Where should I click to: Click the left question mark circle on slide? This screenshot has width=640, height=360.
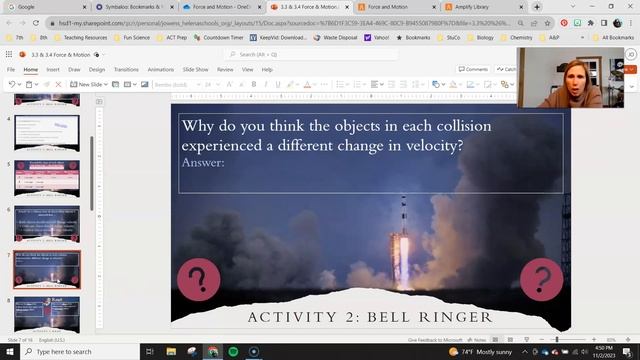tap(199, 280)
